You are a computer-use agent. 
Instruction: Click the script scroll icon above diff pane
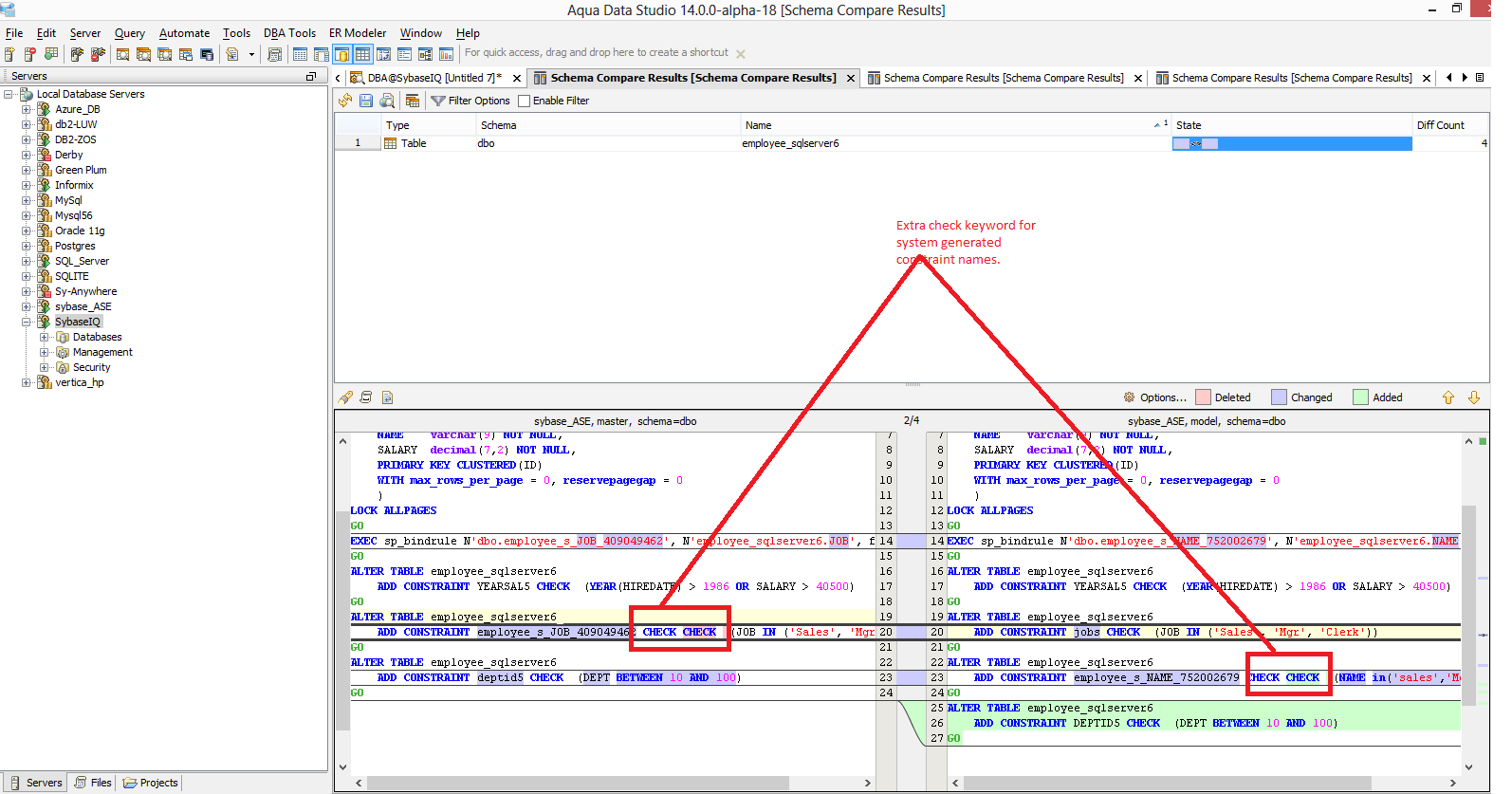(x=366, y=397)
